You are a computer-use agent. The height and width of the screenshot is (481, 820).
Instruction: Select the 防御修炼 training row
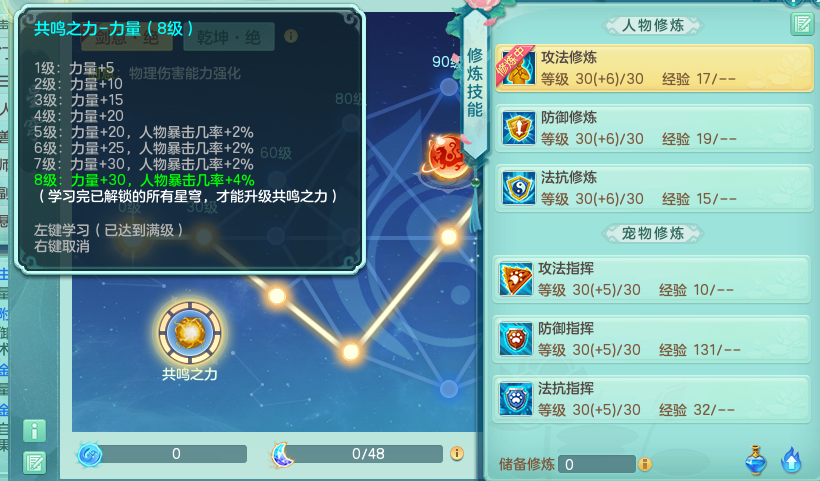[x=654, y=129]
